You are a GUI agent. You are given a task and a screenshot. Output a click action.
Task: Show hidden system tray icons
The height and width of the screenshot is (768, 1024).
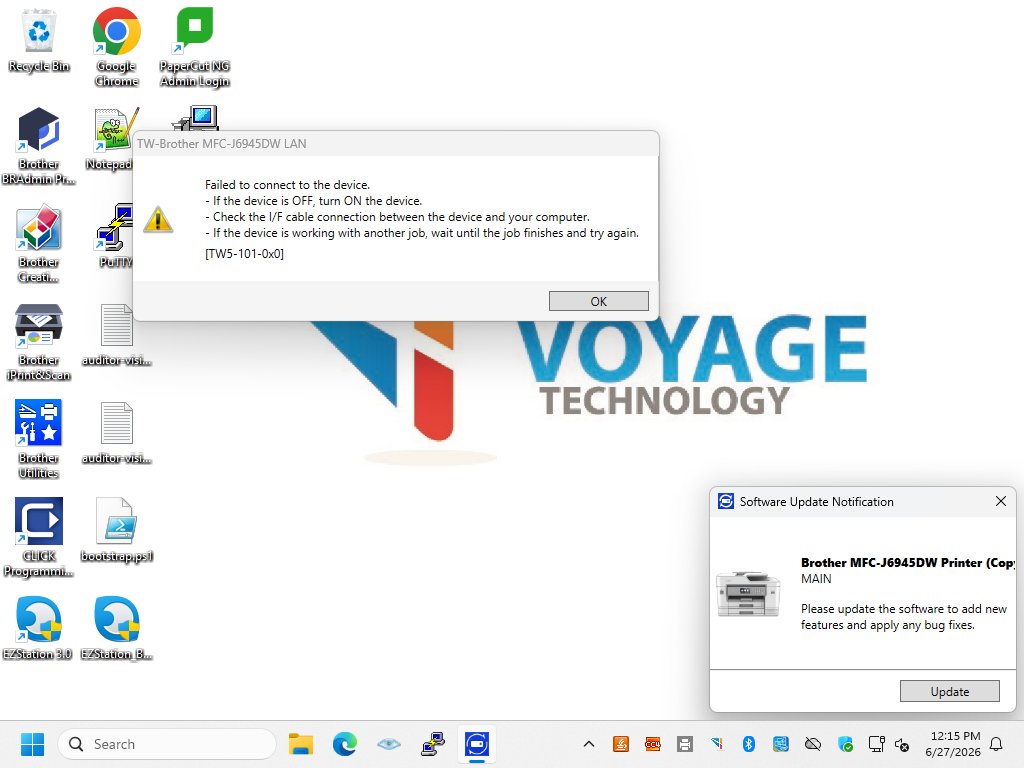click(588, 744)
